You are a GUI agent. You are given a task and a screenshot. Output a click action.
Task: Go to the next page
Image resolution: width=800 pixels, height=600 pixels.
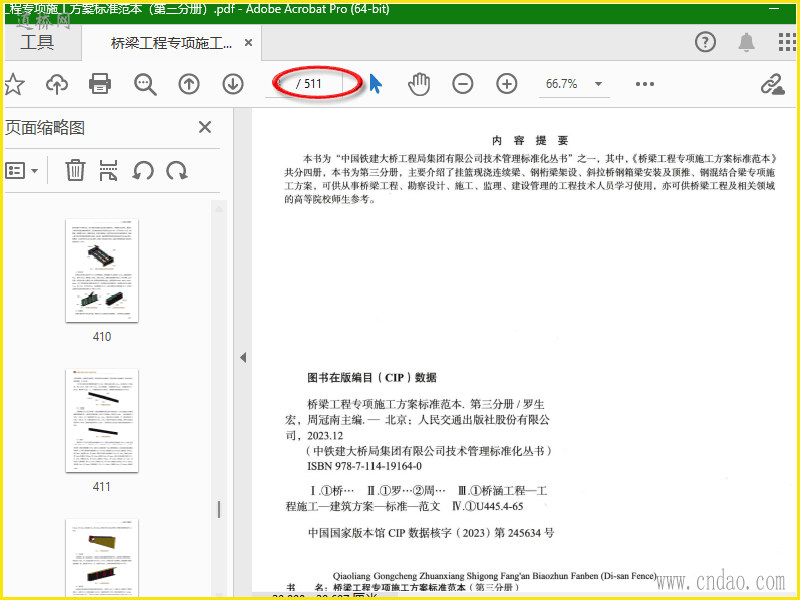click(x=233, y=84)
